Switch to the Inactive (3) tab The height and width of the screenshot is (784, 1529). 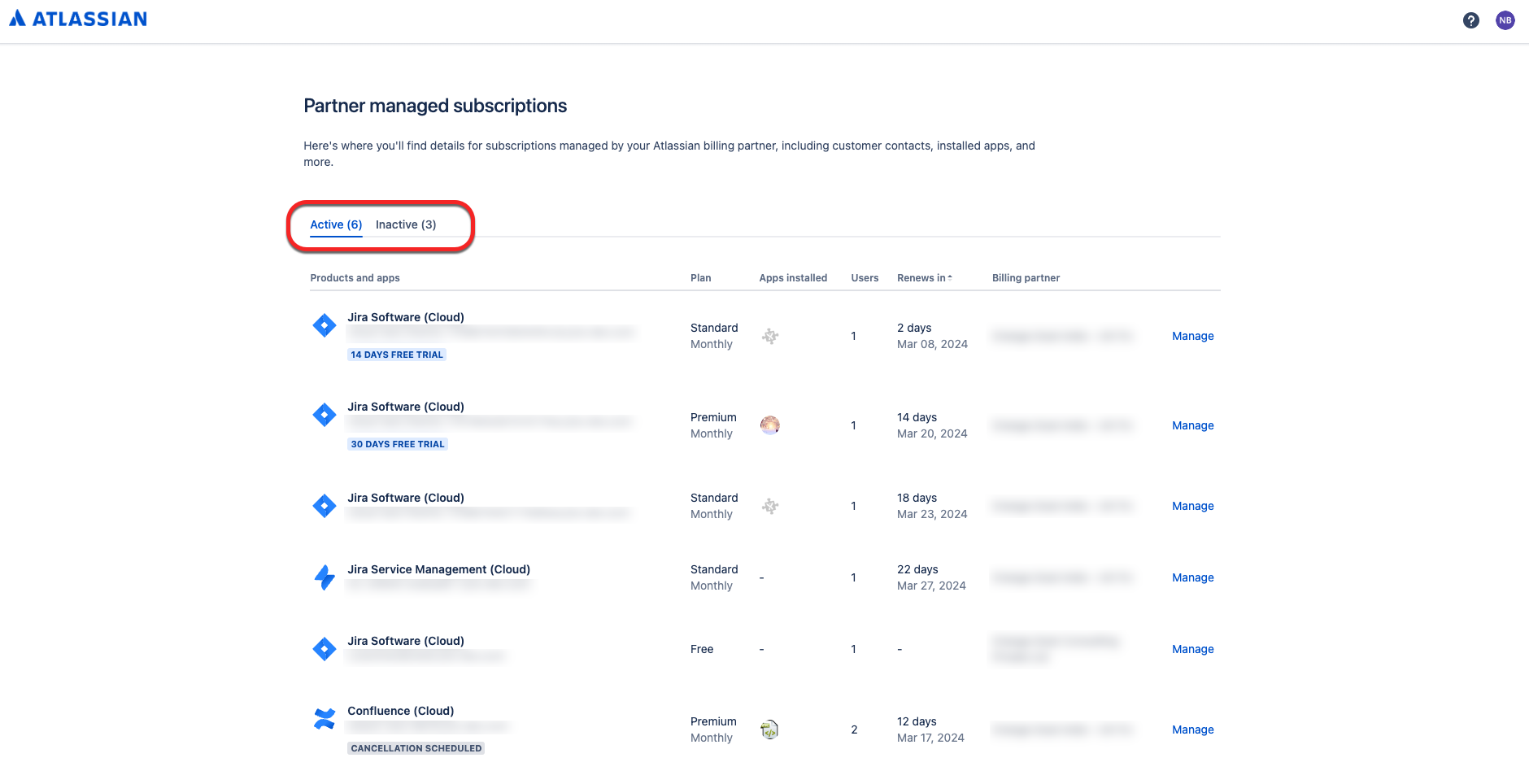(406, 224)
